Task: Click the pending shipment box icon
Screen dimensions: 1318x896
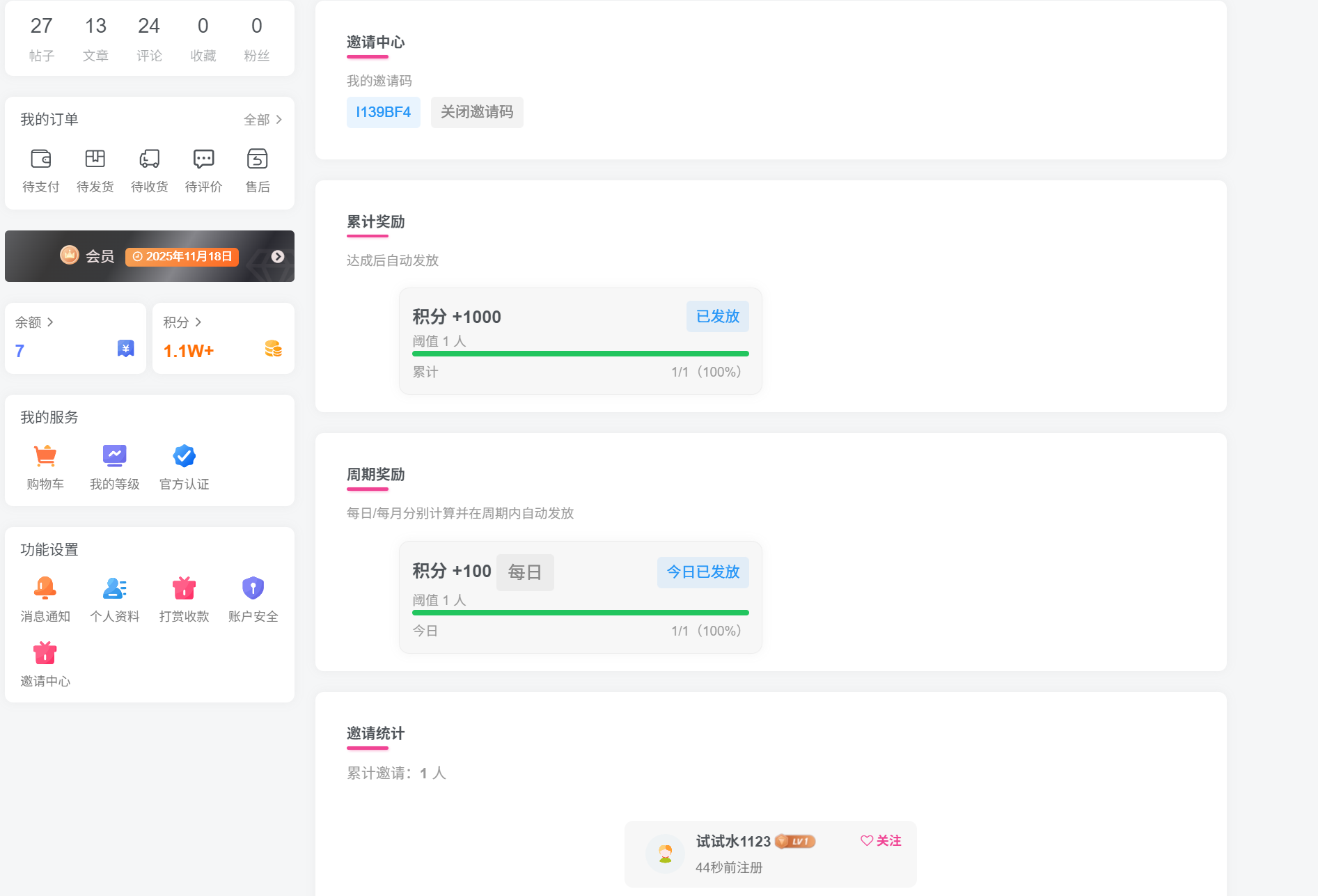Action: point(95,159)
